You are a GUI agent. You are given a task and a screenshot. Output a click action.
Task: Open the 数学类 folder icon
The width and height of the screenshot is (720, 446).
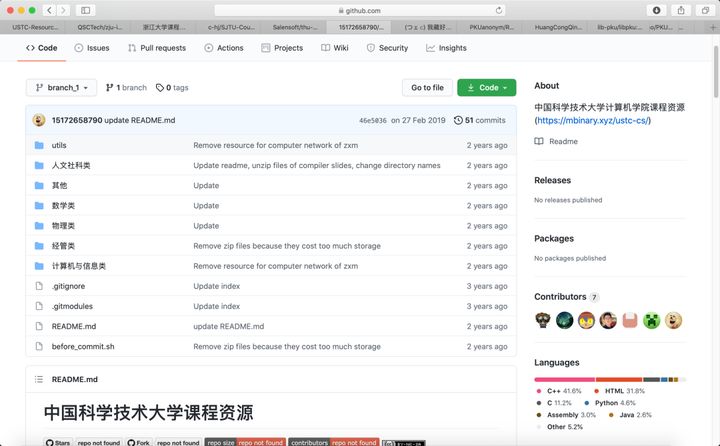click(39, 206)
